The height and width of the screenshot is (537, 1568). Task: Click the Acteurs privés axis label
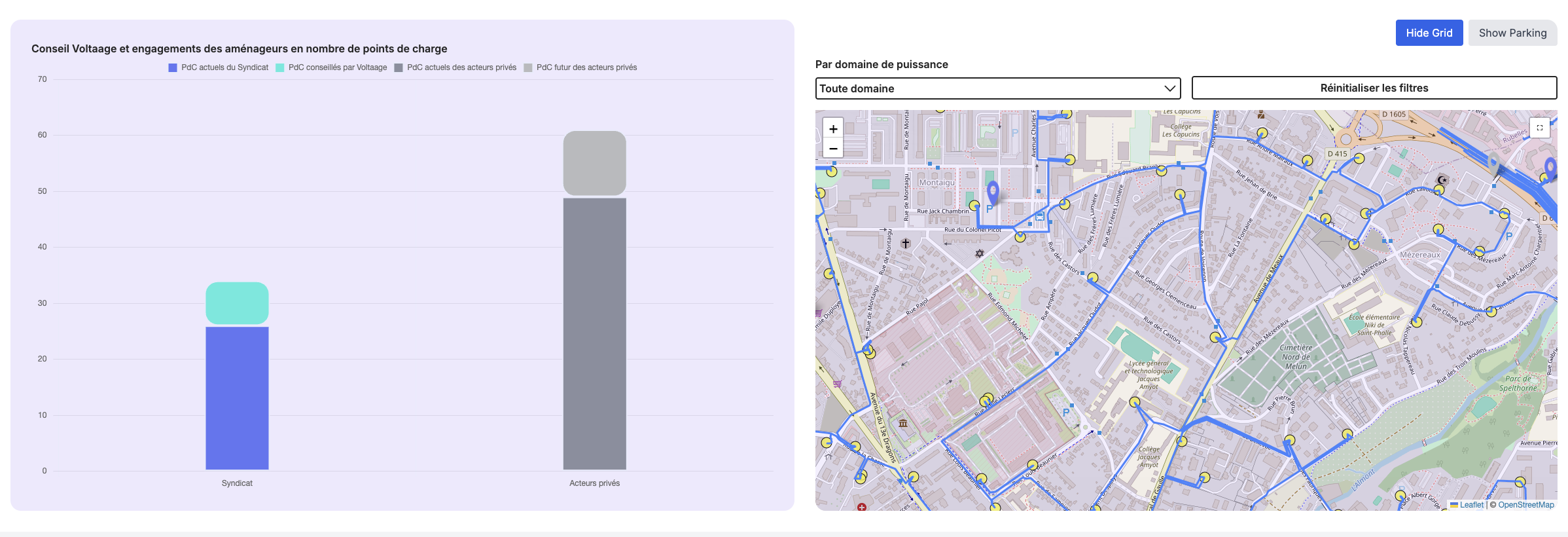click(594, 483)
